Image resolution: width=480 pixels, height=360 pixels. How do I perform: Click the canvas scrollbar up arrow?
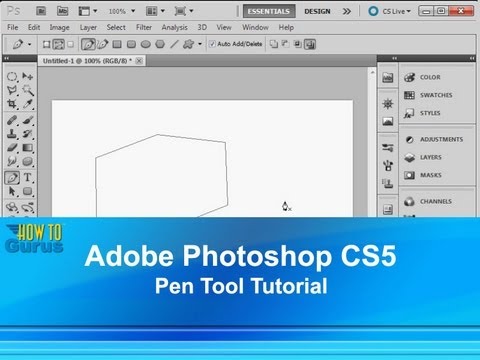[x=372, y=72]
